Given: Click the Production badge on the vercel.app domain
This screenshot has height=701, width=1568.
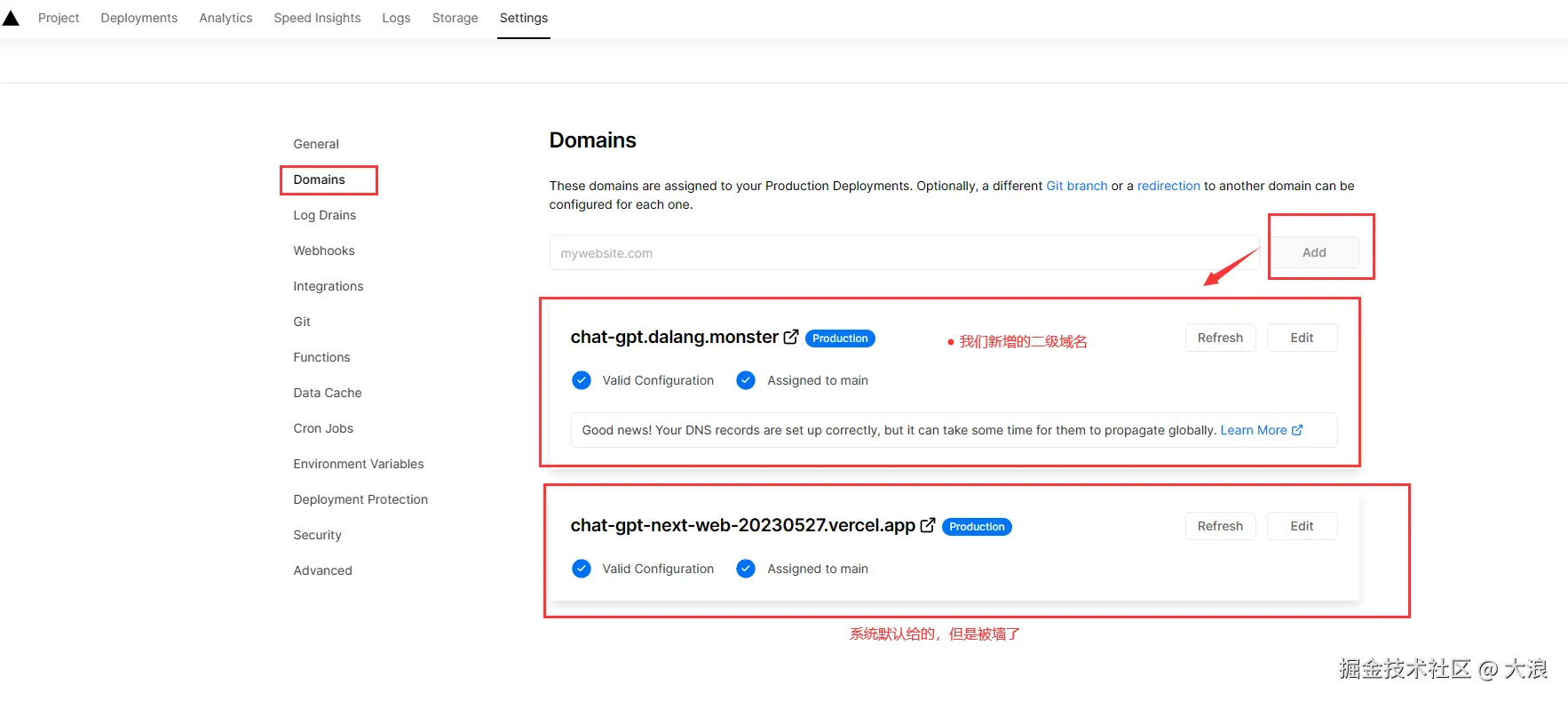Looking at the screenshot, I should (977, 527).
